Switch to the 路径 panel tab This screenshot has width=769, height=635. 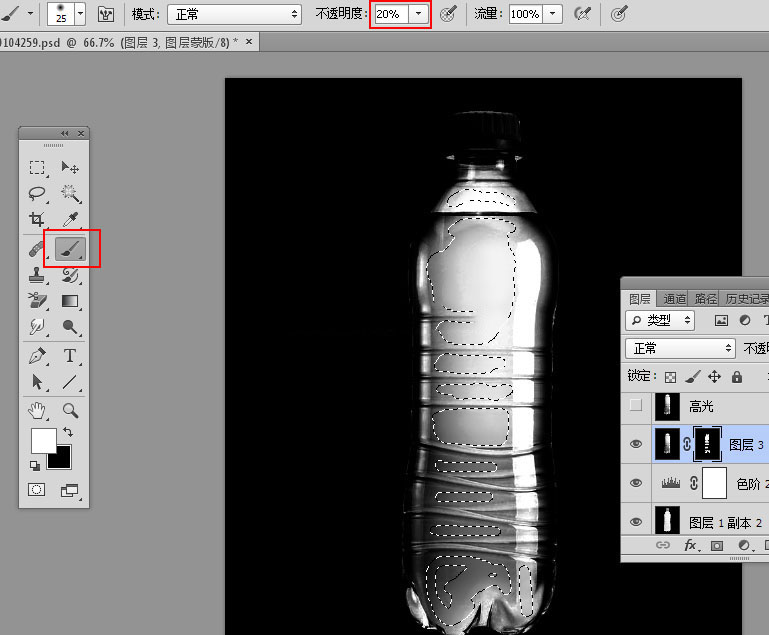(x=706, y=298)
